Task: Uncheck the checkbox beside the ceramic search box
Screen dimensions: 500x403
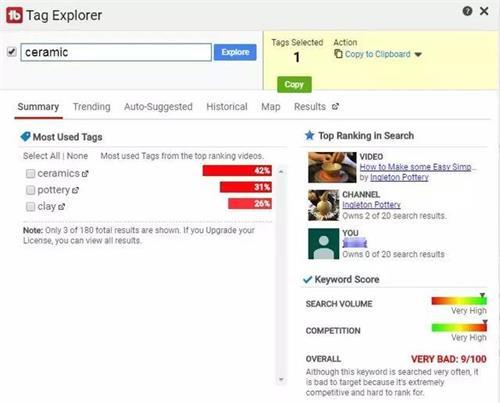Action: pyautogui.click(x=12, y=52)
